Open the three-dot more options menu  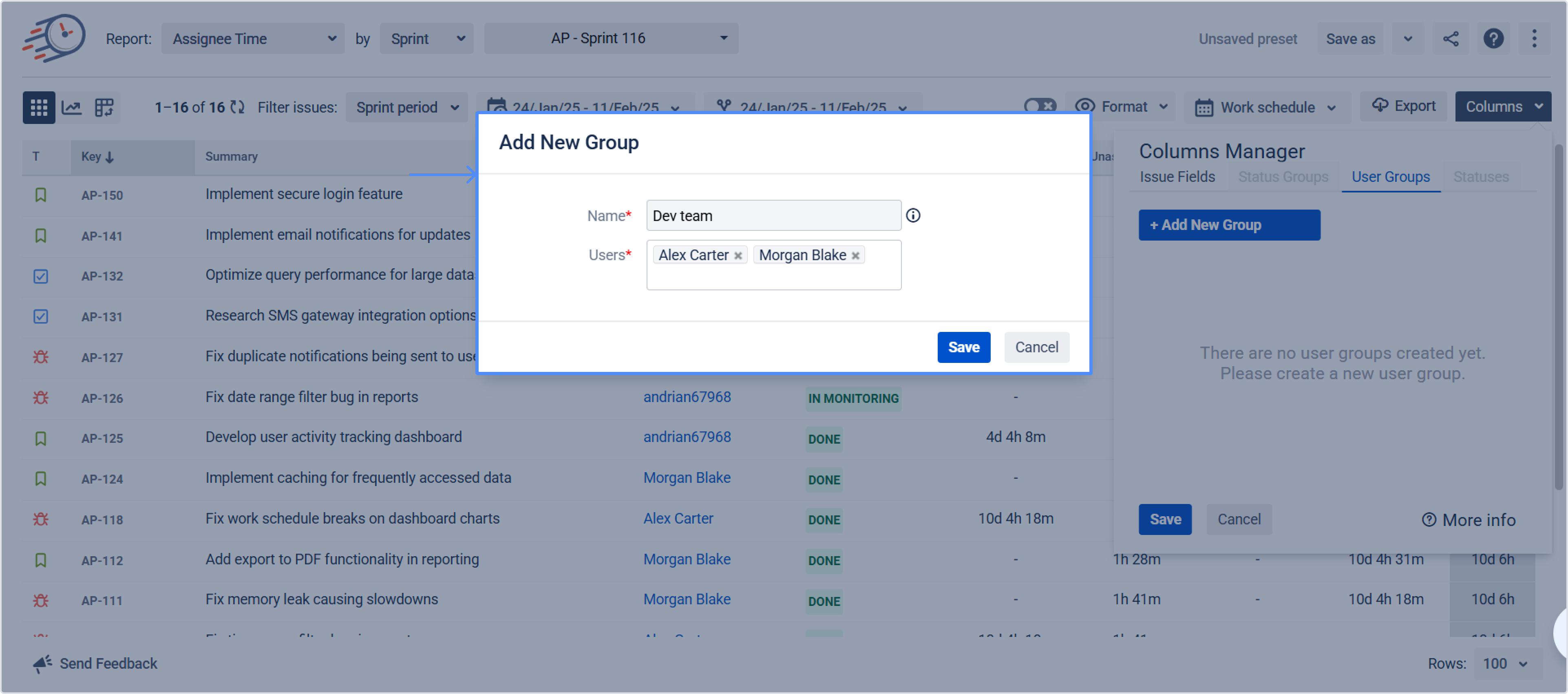click(x=1534, y=39)
